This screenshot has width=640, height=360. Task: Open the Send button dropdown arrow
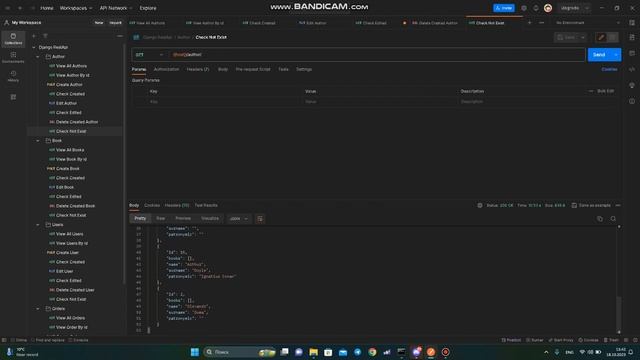(x=616, y=55)
